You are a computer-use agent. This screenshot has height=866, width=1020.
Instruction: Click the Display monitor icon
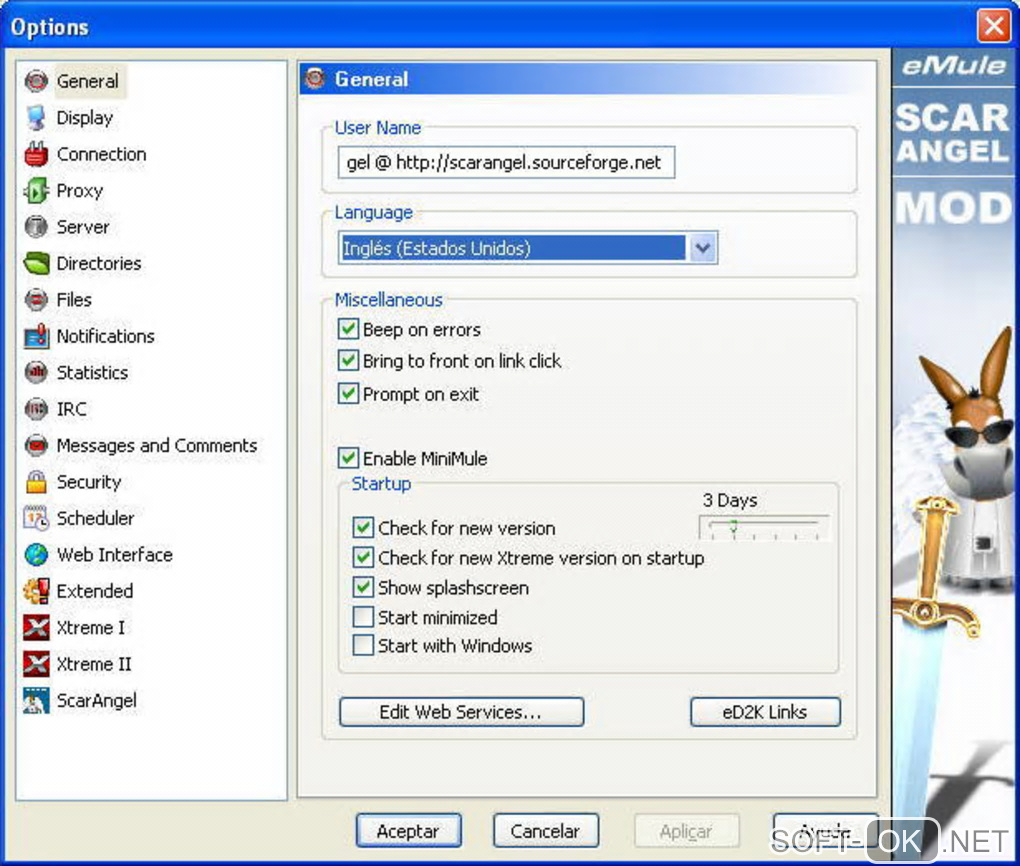(x=36, y=118)
